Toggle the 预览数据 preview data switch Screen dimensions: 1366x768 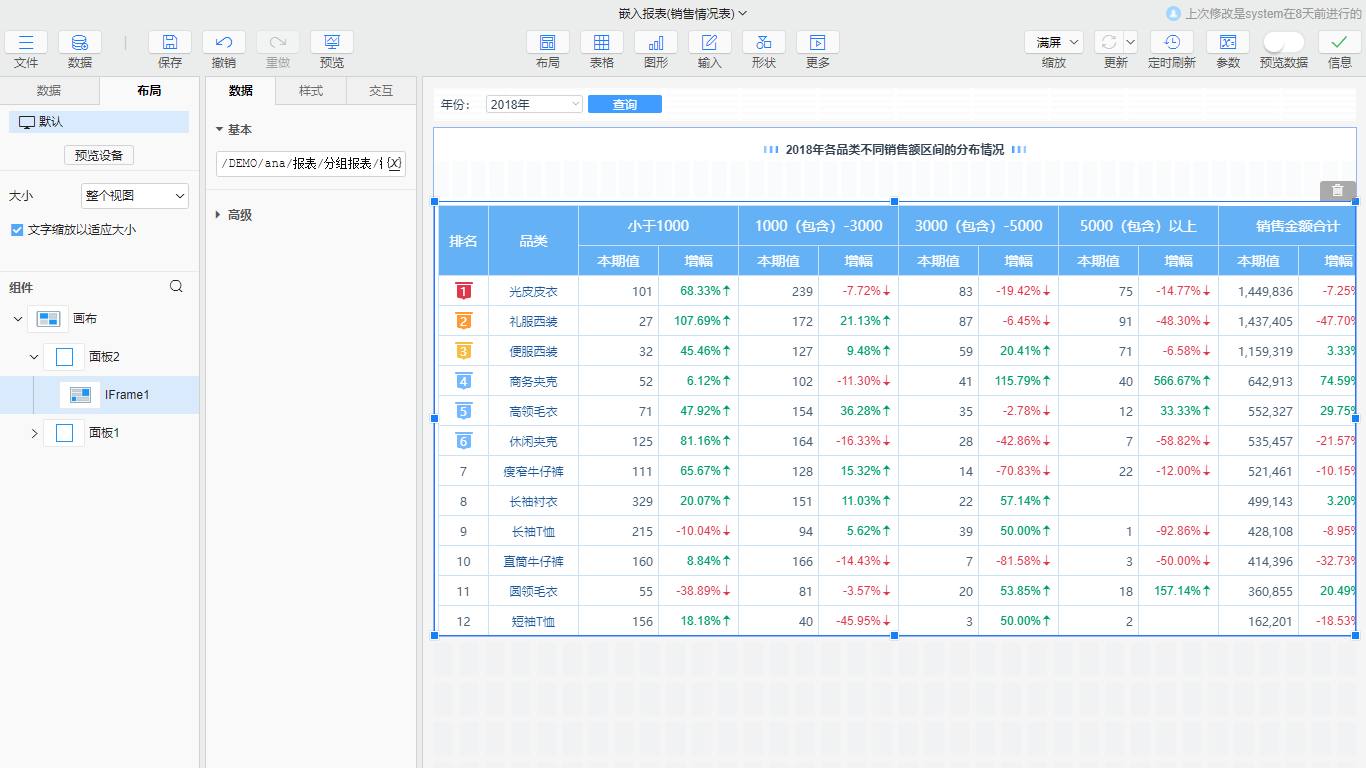[1283, 42]
